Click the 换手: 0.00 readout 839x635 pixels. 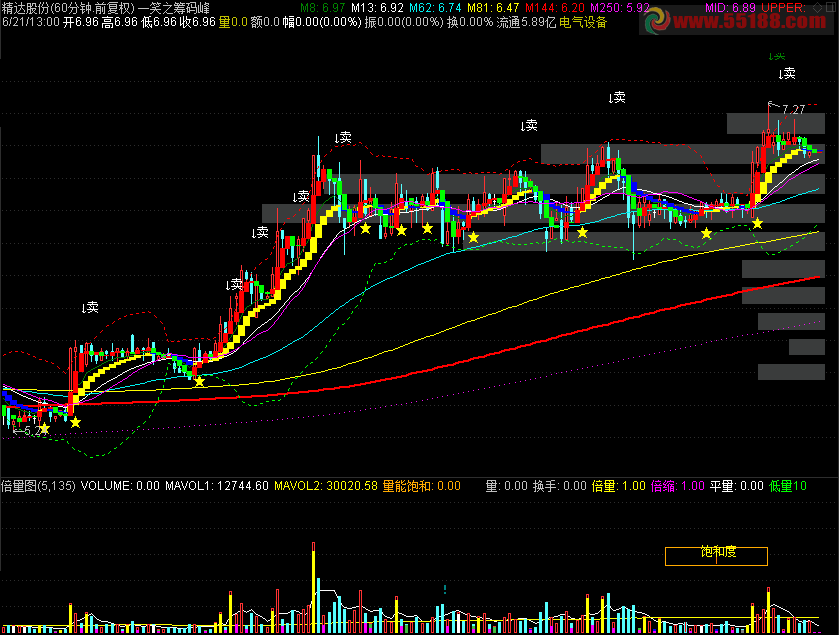560,486
